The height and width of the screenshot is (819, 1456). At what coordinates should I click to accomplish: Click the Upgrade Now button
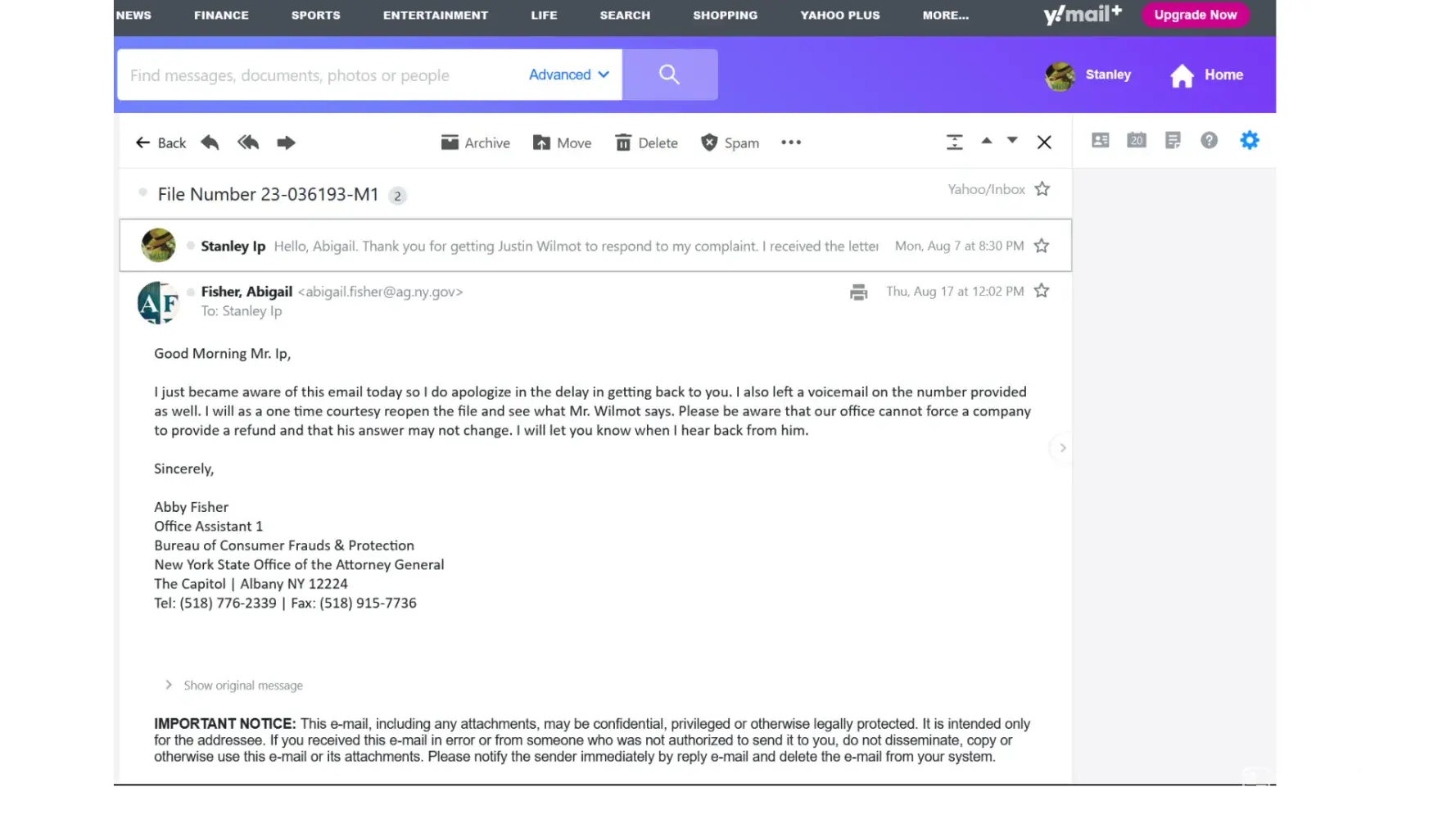pyautogui.click(x=1196, y=15)
